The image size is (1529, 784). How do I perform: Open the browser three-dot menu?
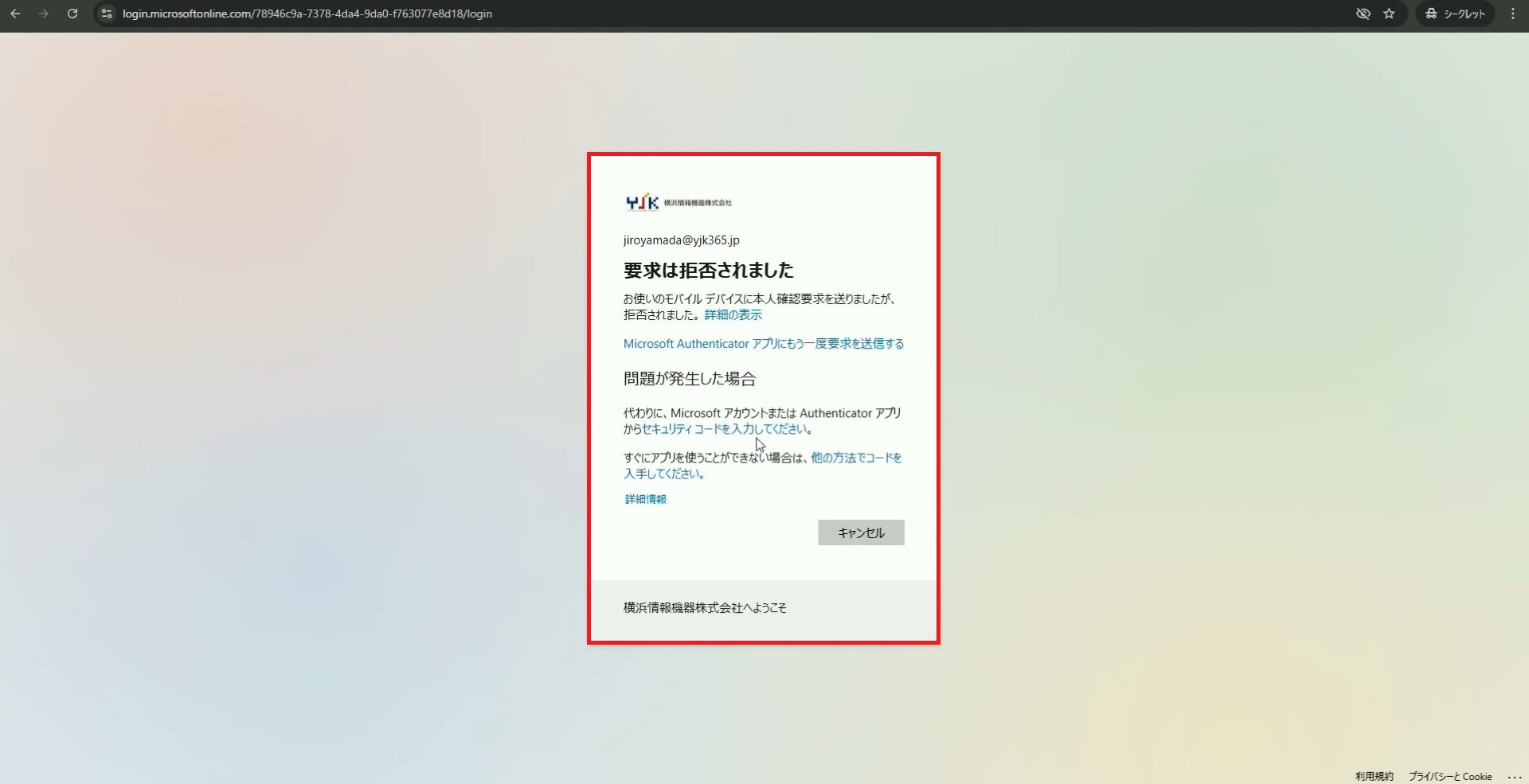click(1513, 14)
